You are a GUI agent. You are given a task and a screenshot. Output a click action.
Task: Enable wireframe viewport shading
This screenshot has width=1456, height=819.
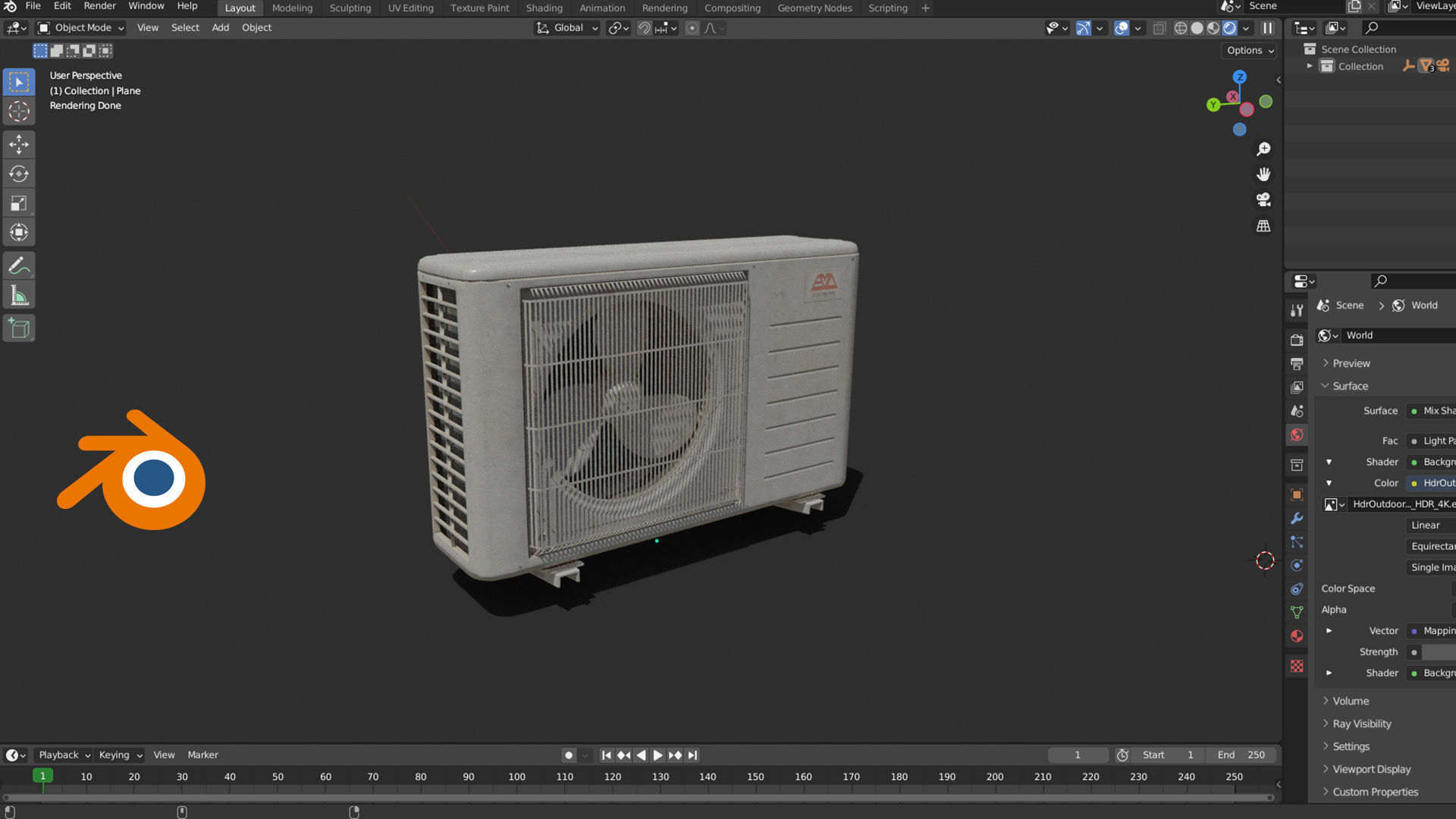click(x=1181, y=28)
